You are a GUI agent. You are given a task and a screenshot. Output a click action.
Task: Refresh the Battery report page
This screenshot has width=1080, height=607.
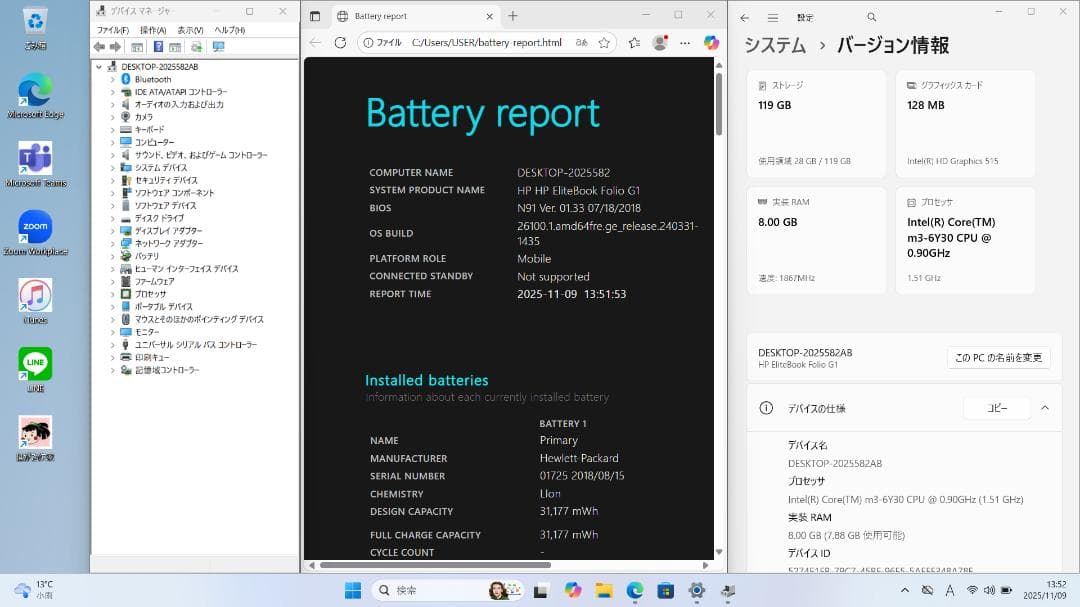[x=340, y=44]
